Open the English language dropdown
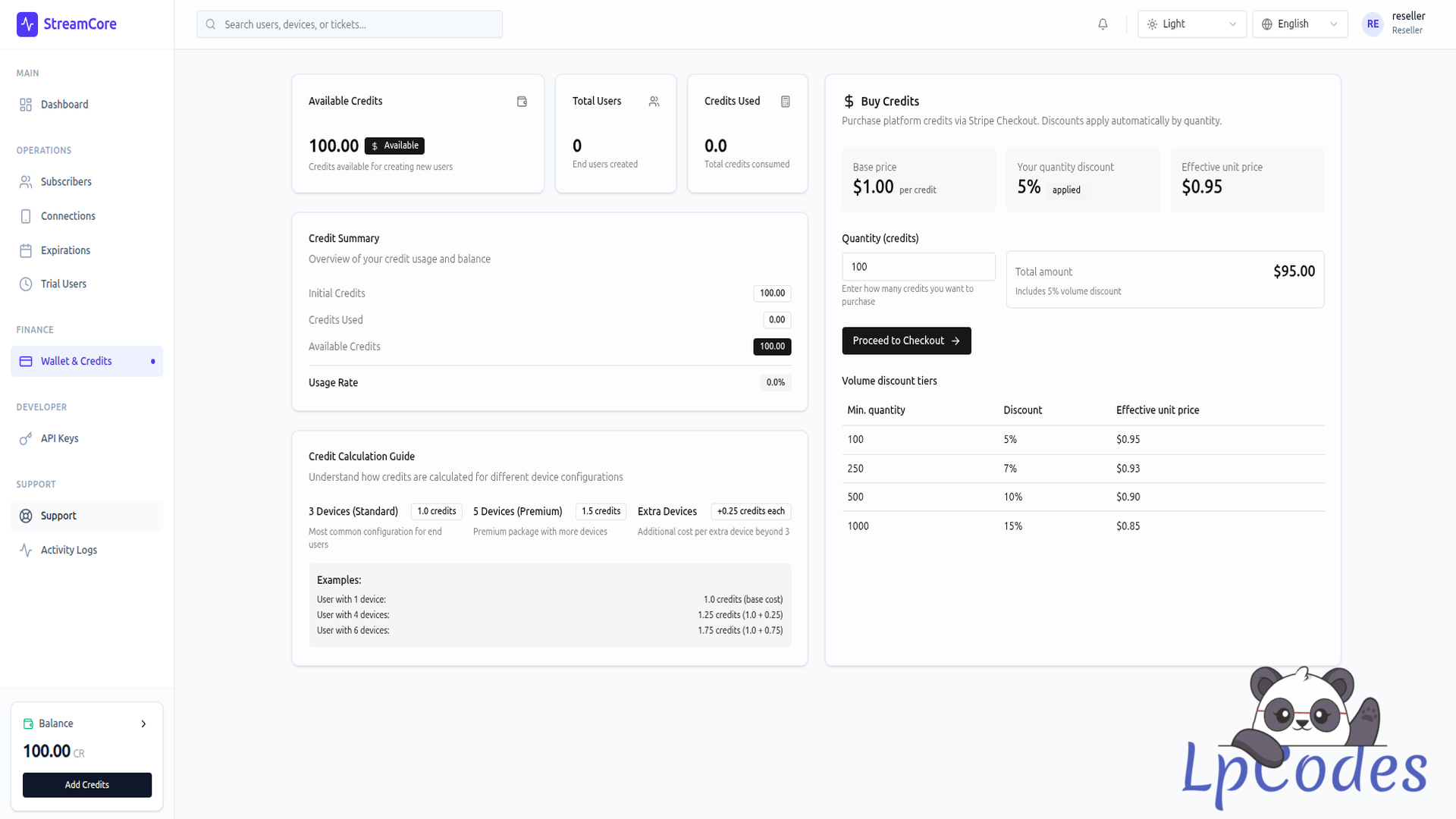The image size is (1456, 819). (x=1299, y=24)
